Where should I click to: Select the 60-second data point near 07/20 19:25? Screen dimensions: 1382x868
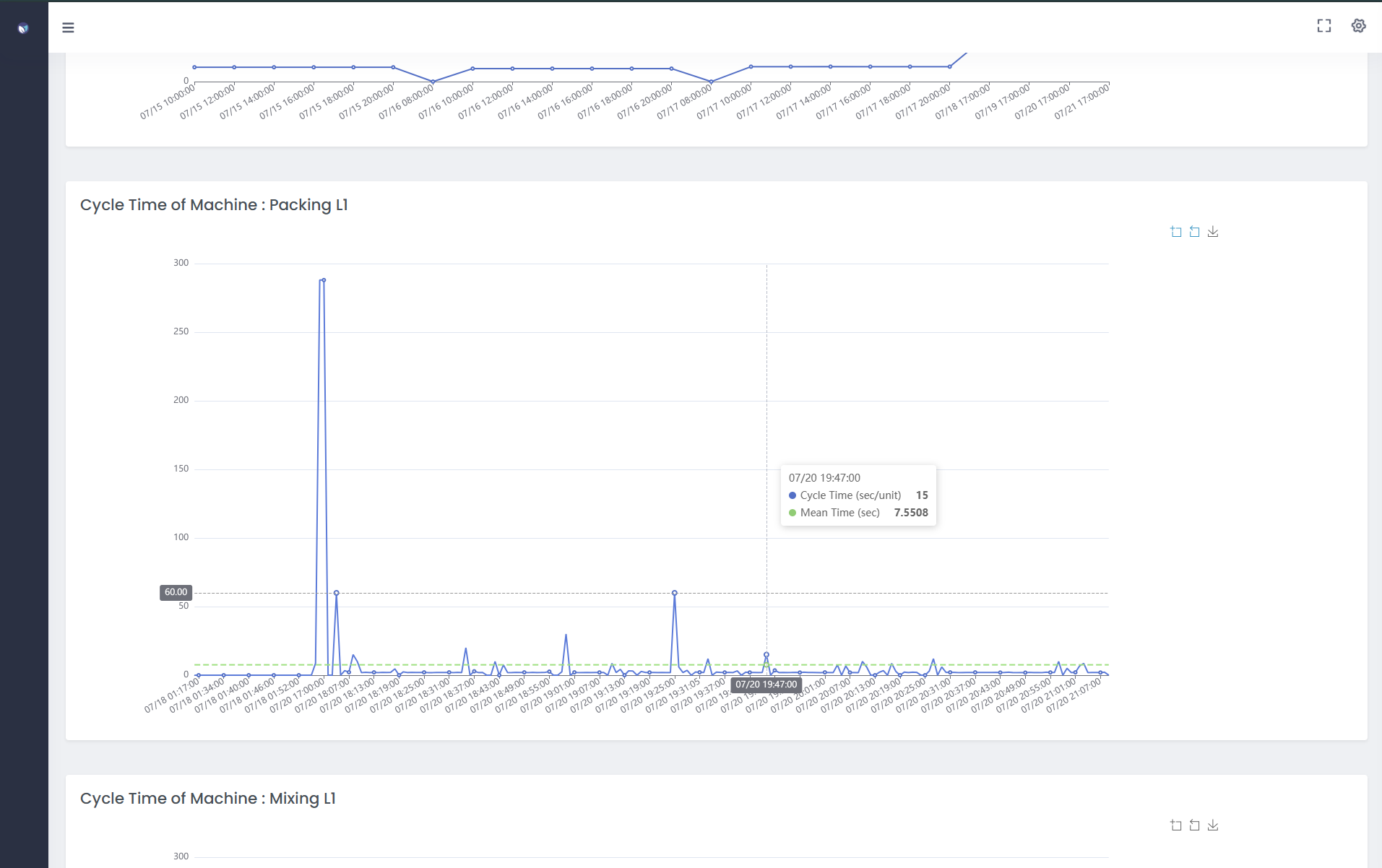[675, 593]
